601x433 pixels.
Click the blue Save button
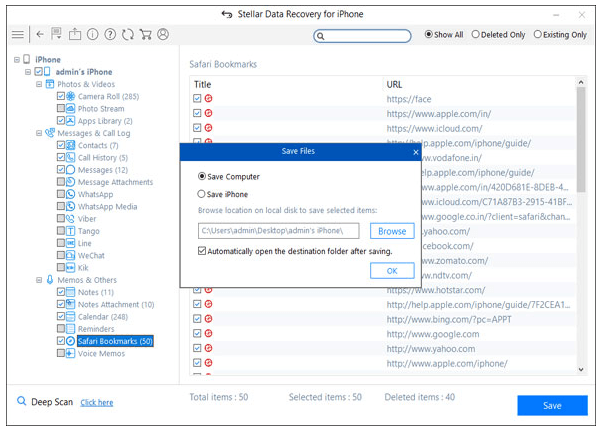click(x=552, y=405)
